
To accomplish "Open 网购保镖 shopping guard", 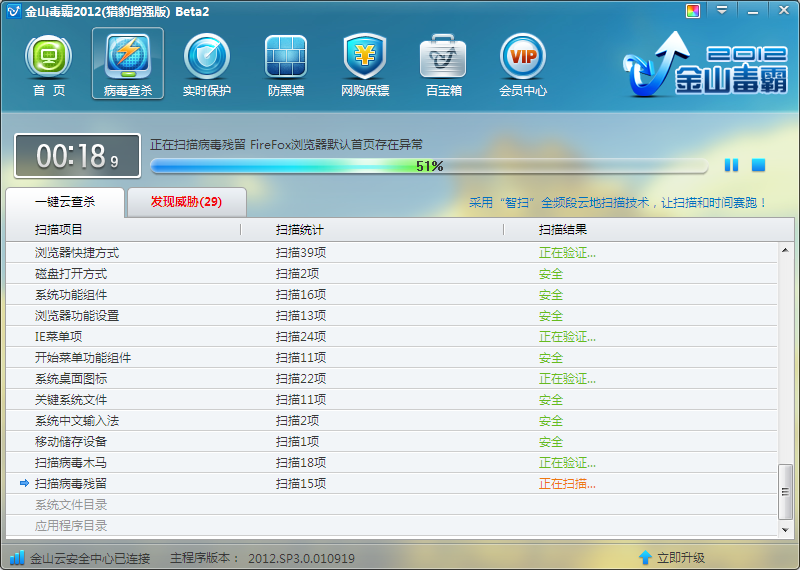I will pyautogui.click(x=364, y=64).
